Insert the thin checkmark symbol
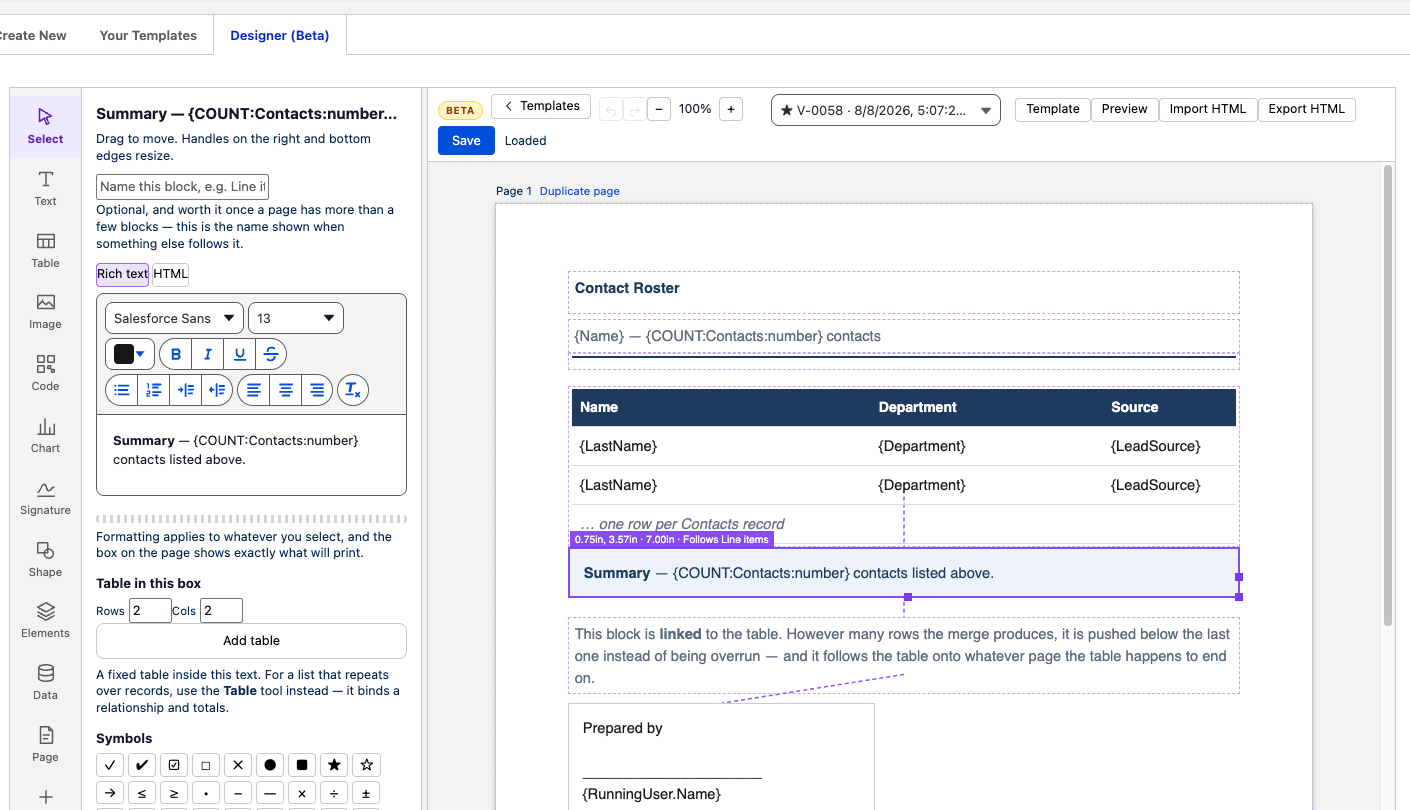This screenshot has width=1410, height=810. click(x=110, y=765)
